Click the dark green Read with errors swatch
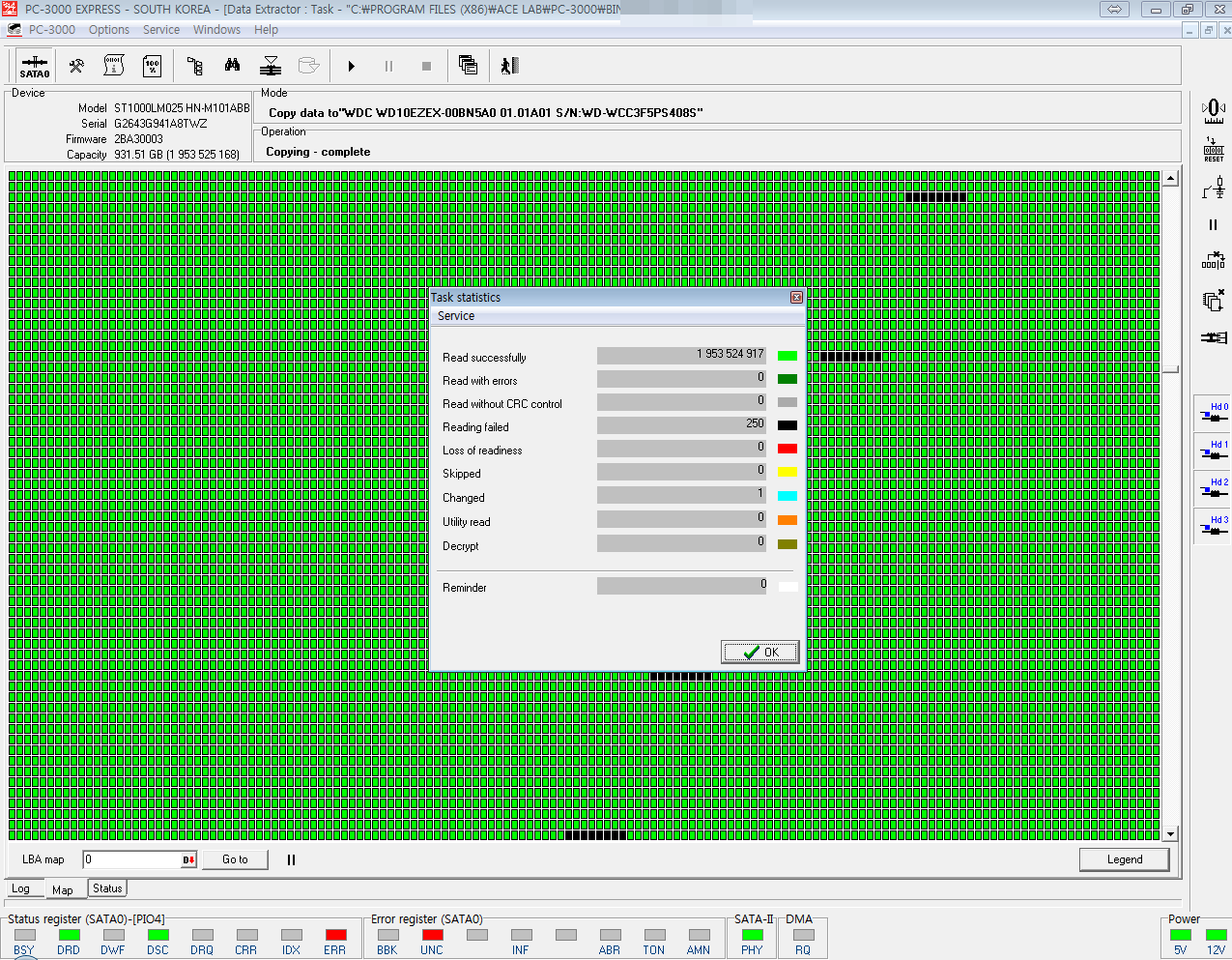The image size is (1232, 960). (x=788, y=379)
